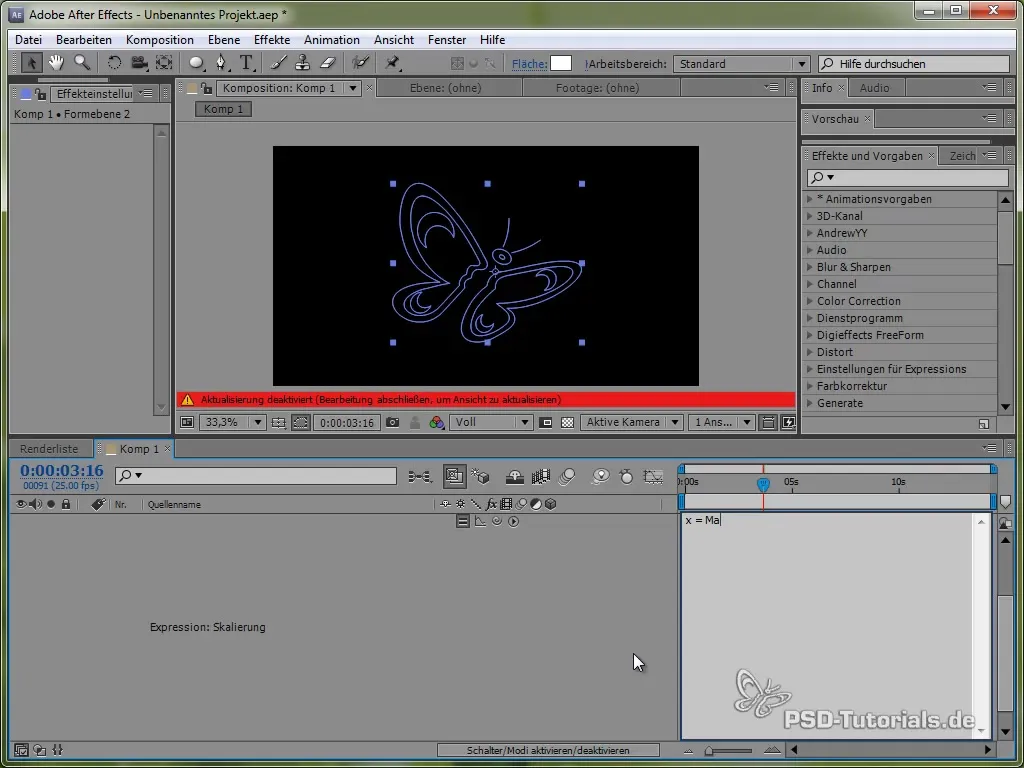The image size is (1024, 768).
Task: Select the Clone Stamp tool
Action: point(302,63)
